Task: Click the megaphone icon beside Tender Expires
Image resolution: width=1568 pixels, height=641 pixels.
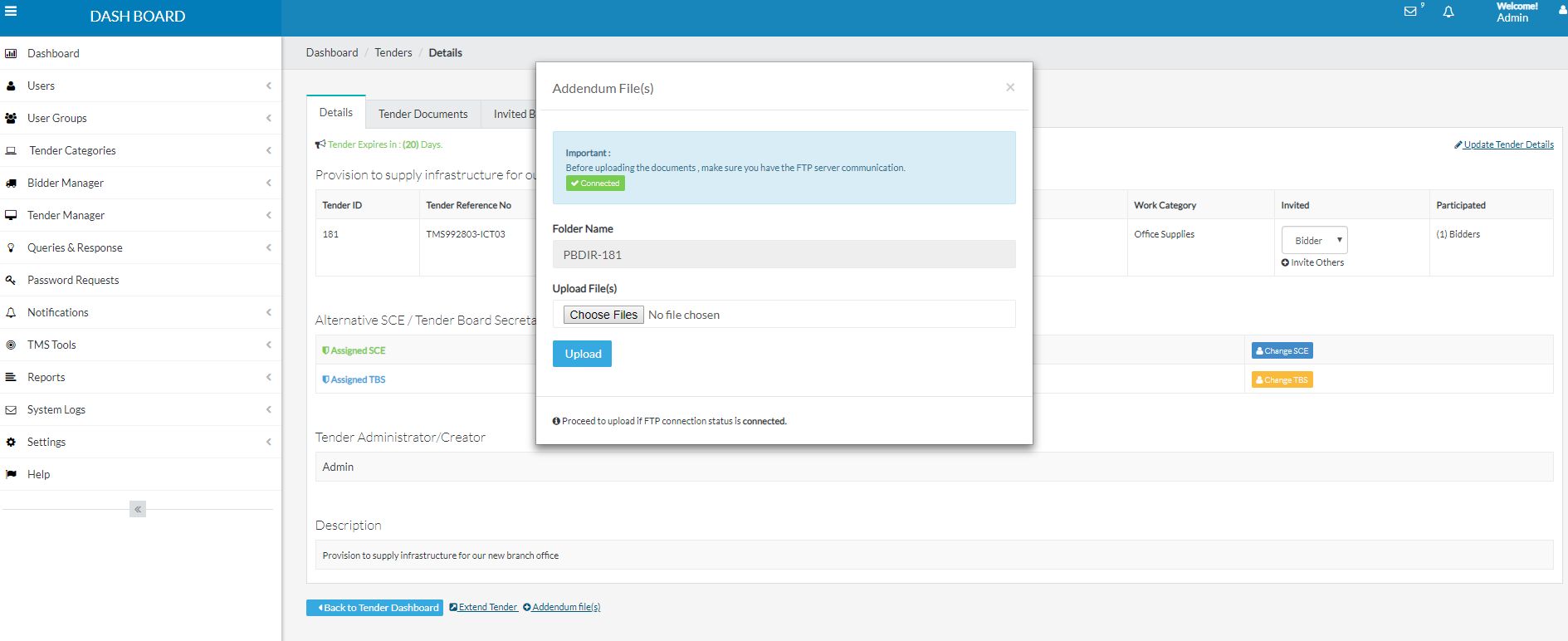Action: tap(320, 144)
